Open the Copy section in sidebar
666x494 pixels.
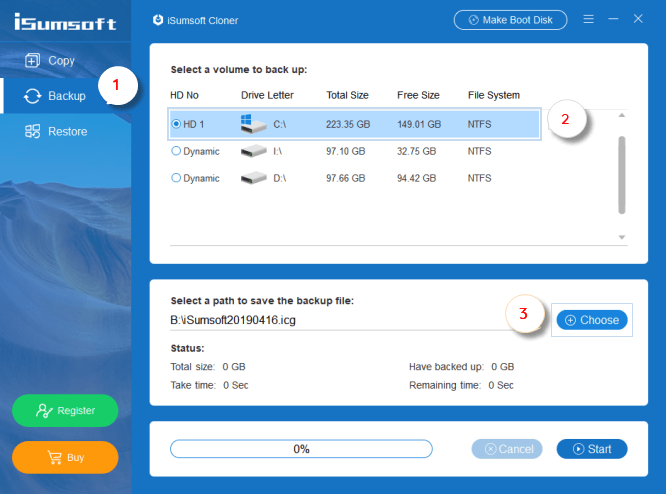pyautogui.click(x=65, y=60)
